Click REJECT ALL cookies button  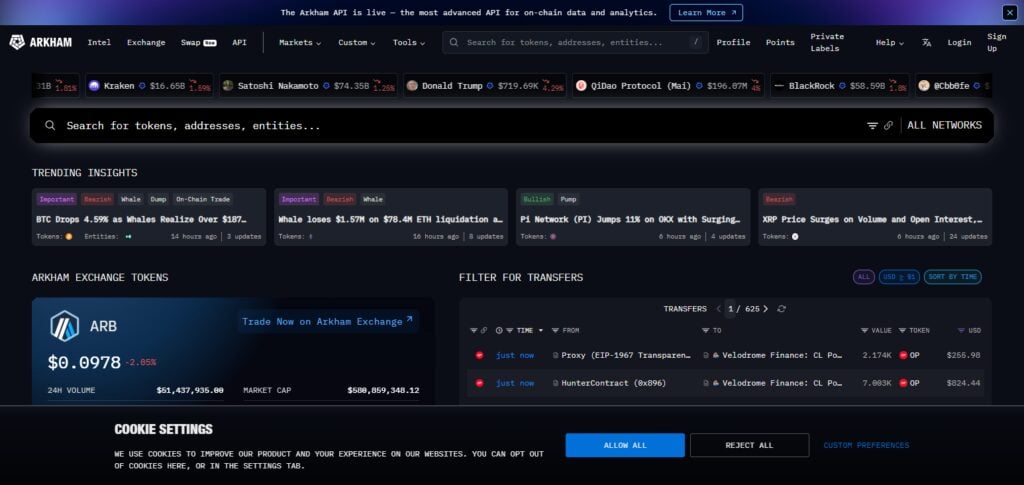click(749, 445)
